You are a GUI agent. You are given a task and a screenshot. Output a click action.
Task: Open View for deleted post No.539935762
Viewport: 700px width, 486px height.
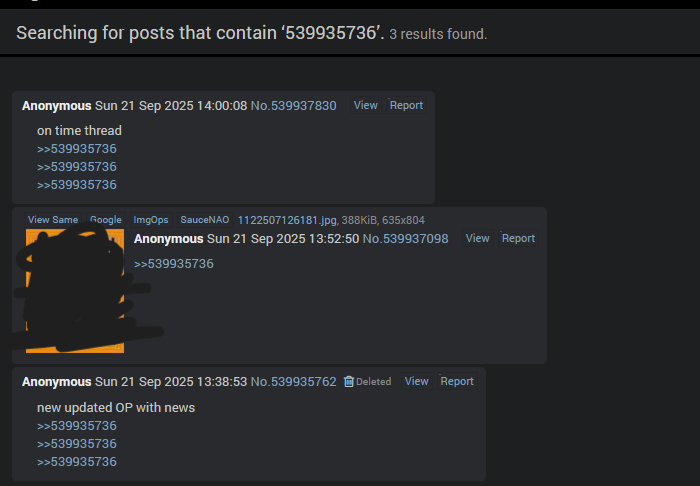point(417,382)
